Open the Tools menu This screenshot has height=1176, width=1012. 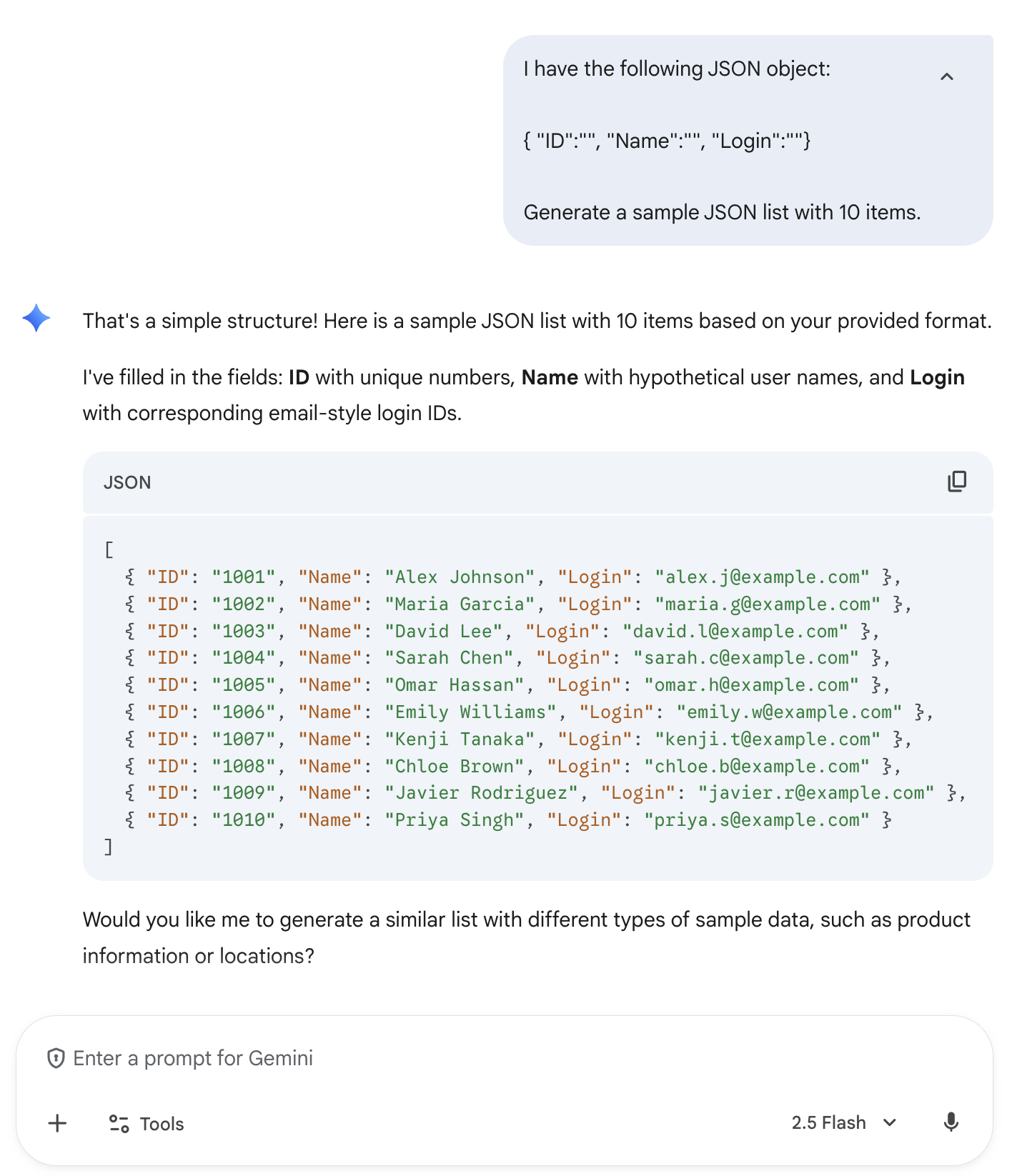pyautogui.click(x=147, y=1124)
